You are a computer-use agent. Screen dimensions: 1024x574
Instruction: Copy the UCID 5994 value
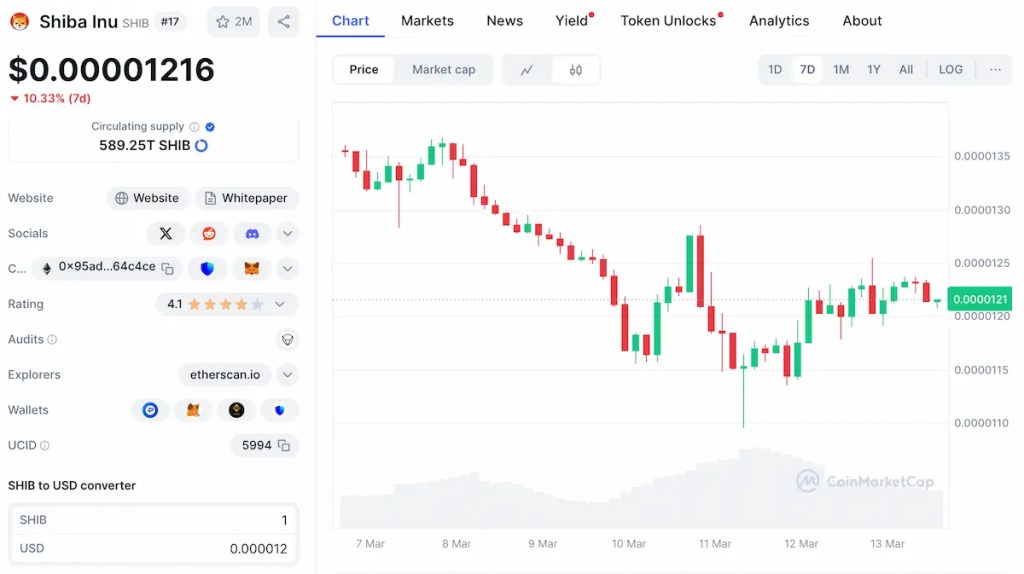pyautogui.click(x=284, y=445)
